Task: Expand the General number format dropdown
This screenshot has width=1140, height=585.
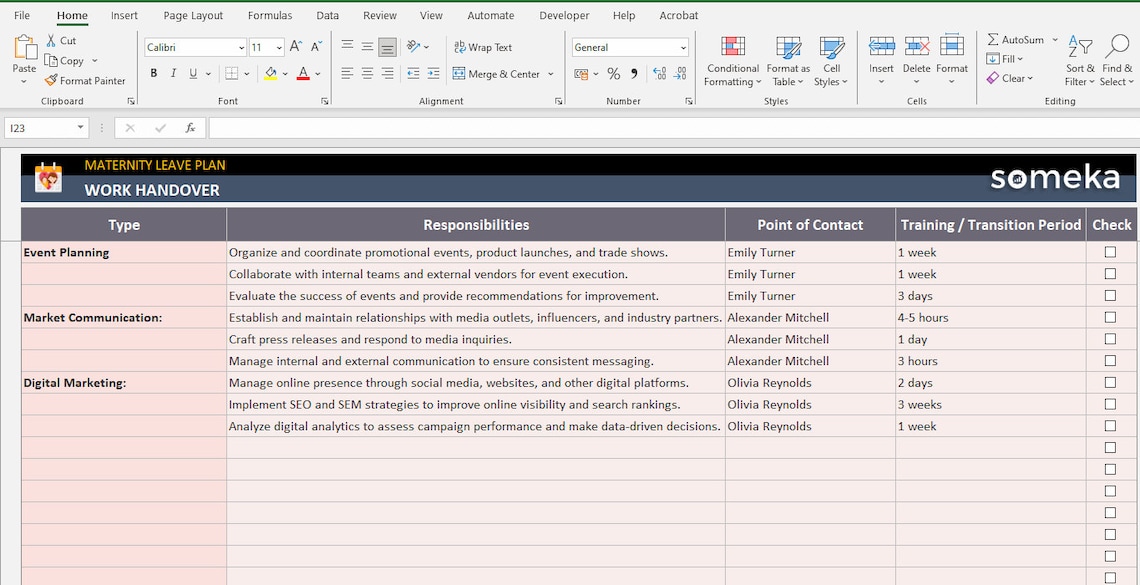Action: pos(683,47)
